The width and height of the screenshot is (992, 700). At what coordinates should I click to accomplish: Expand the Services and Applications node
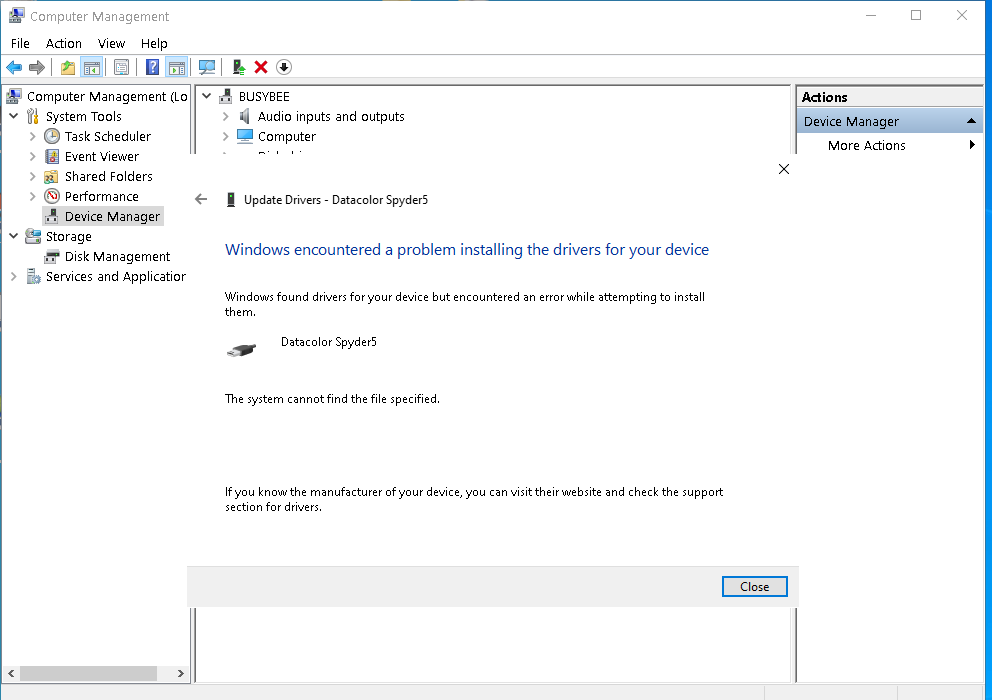(14, 277)
